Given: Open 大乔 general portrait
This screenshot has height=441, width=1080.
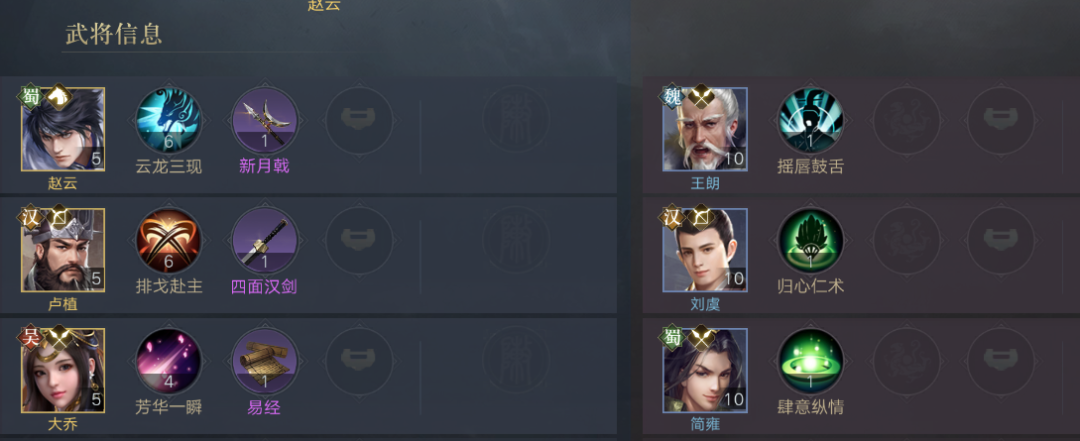Looking at the screenshot, I should pyautogui.click(x=63, y=370).
